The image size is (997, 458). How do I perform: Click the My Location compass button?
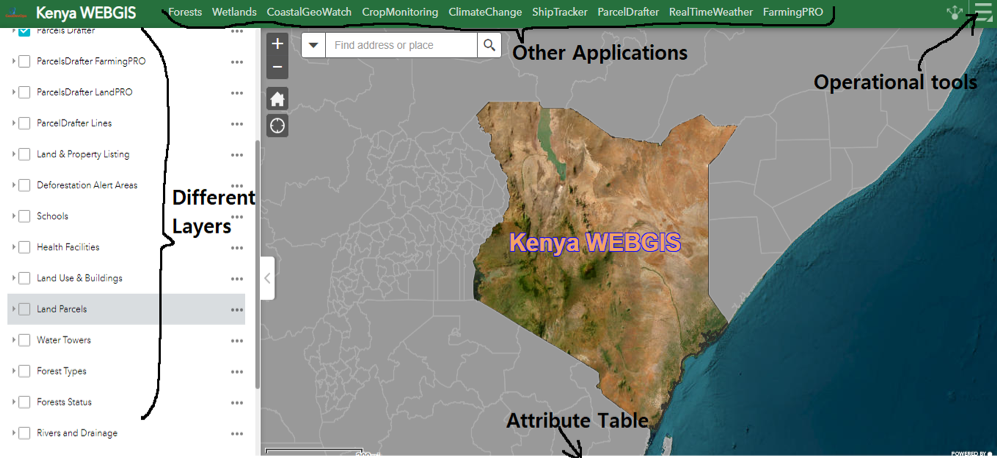tap(278, 125)
